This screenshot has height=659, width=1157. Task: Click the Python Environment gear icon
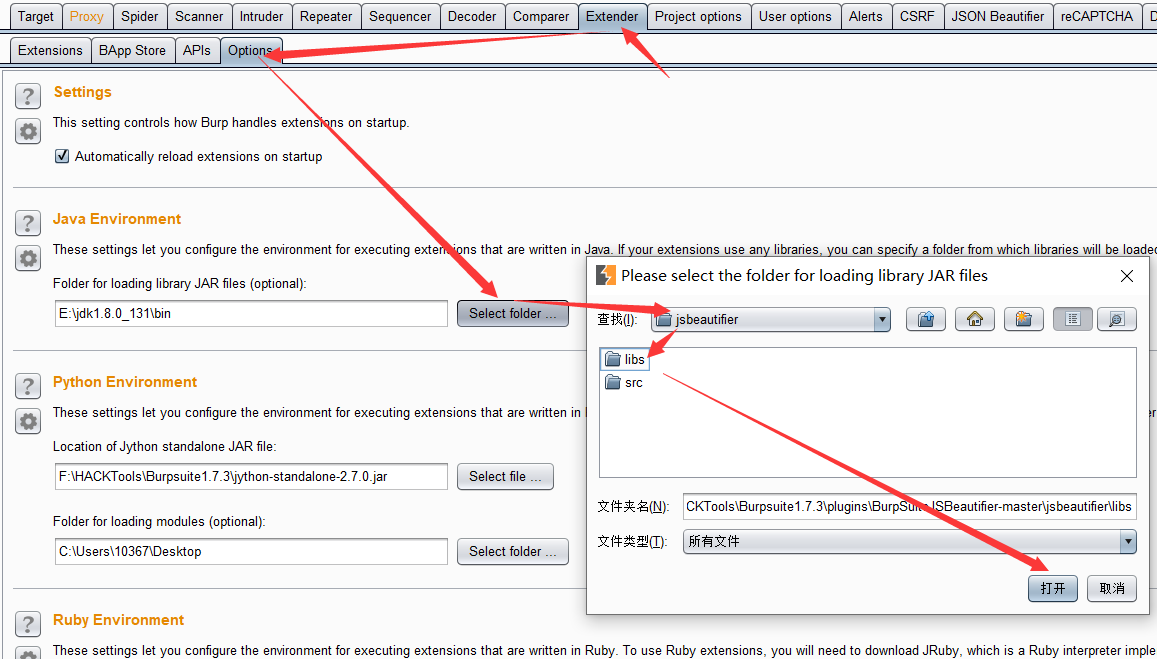coord(28,421)
